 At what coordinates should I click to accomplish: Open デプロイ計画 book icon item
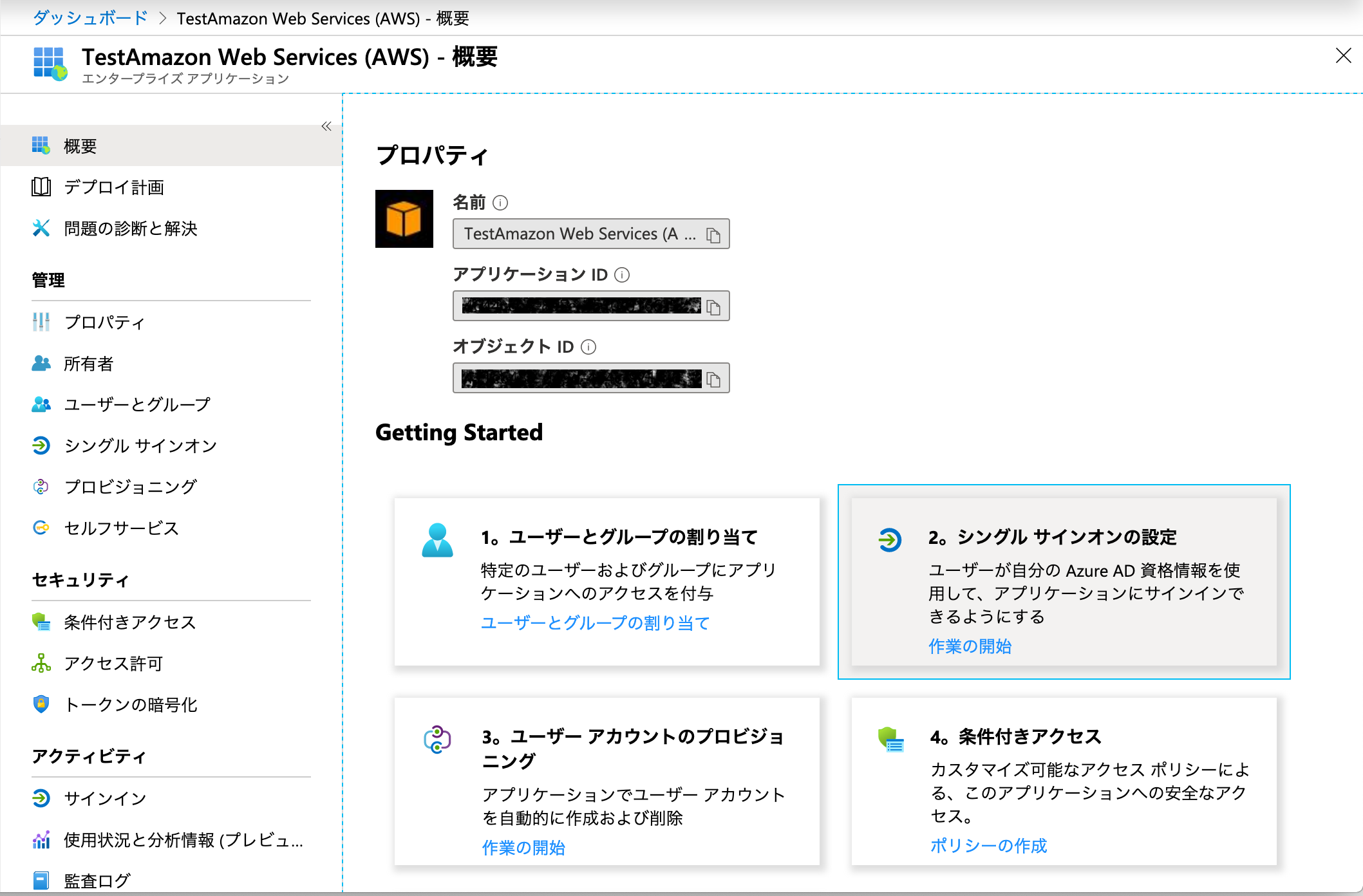pos(113,187)
